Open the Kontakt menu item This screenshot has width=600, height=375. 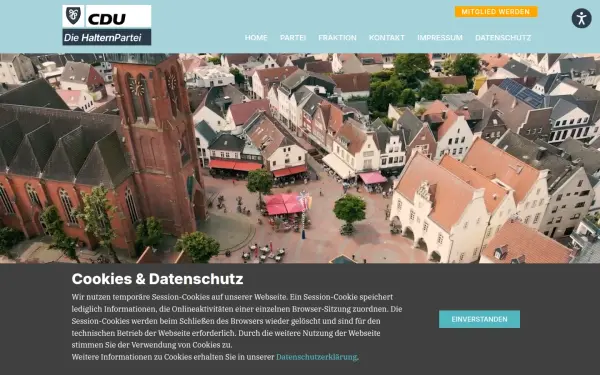pos(386,38)
